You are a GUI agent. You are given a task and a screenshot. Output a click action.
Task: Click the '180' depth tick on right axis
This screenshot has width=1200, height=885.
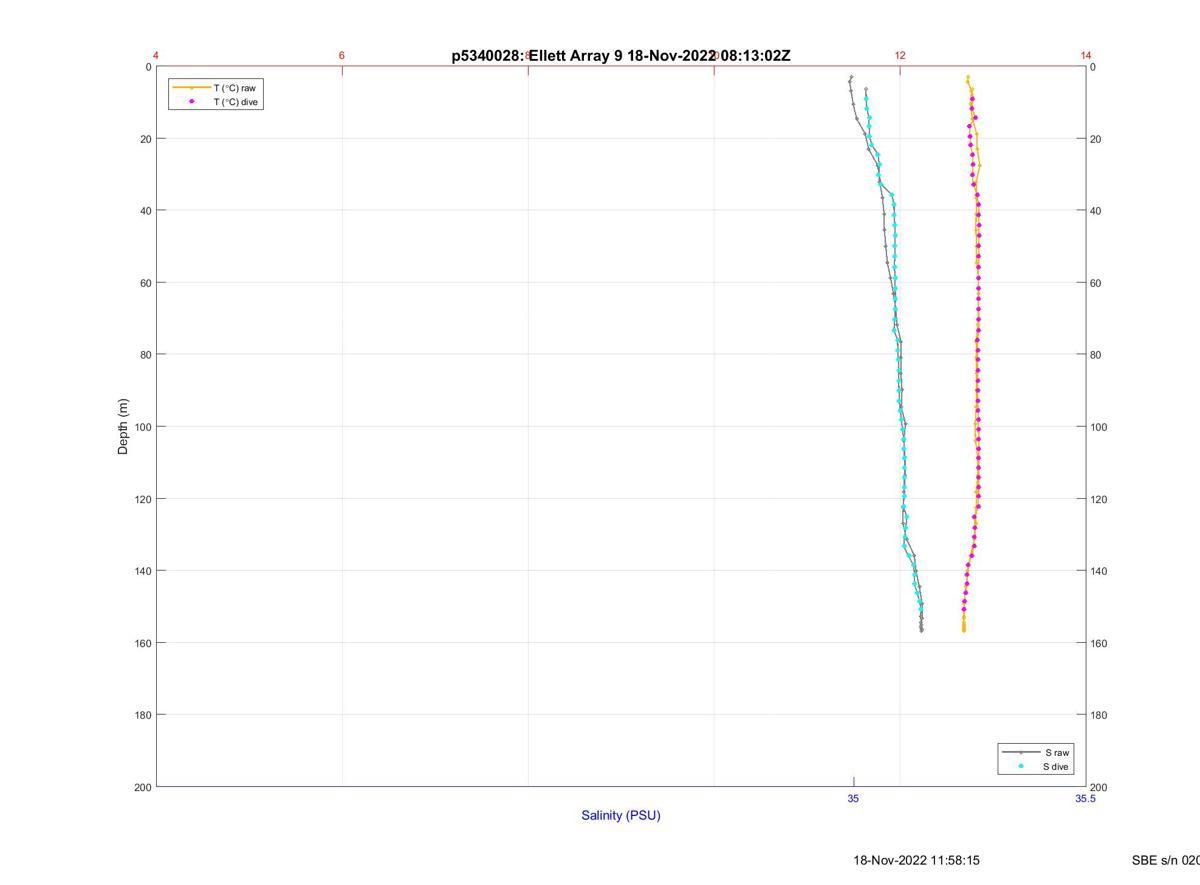click(x=1099, y=715)
